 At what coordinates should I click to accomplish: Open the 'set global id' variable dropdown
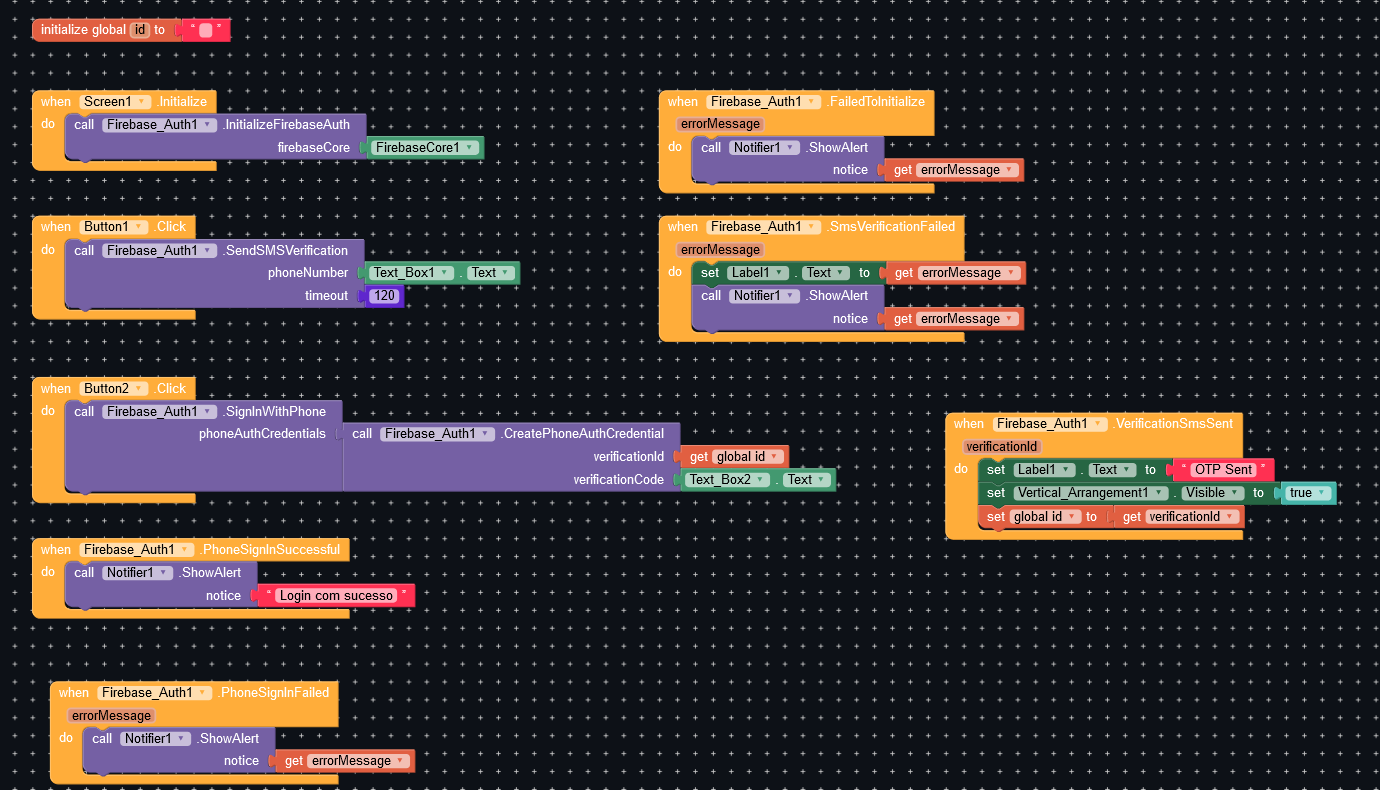[x=1045, y=517]
